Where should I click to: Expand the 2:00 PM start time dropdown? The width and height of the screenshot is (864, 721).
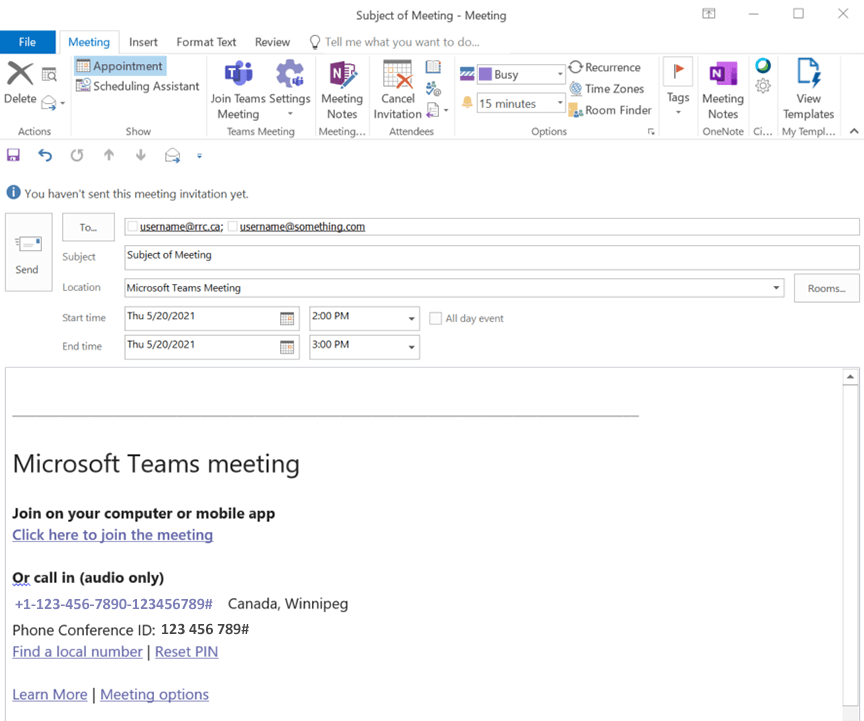411,319
